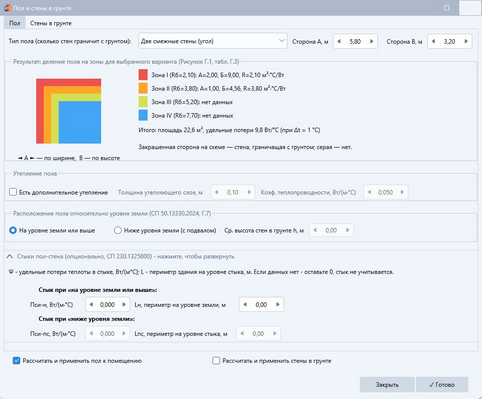Decrease Сторона B value with left arrow
This screenshot has width=482, height=399.
(433, 41)
